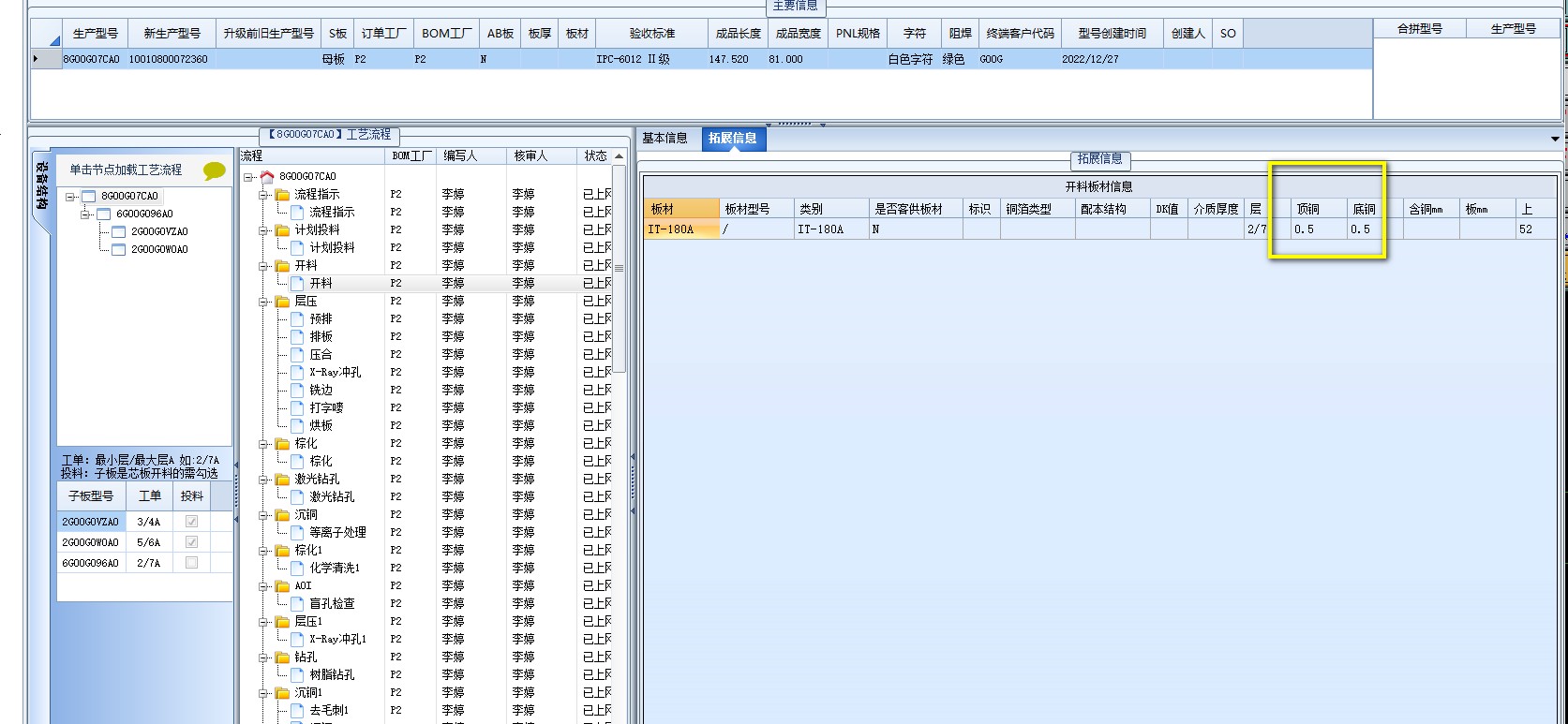This screenshot has height=724, width=1568.
Task: Collapse the 层压 folder node
Action: (x=264, y=302)
